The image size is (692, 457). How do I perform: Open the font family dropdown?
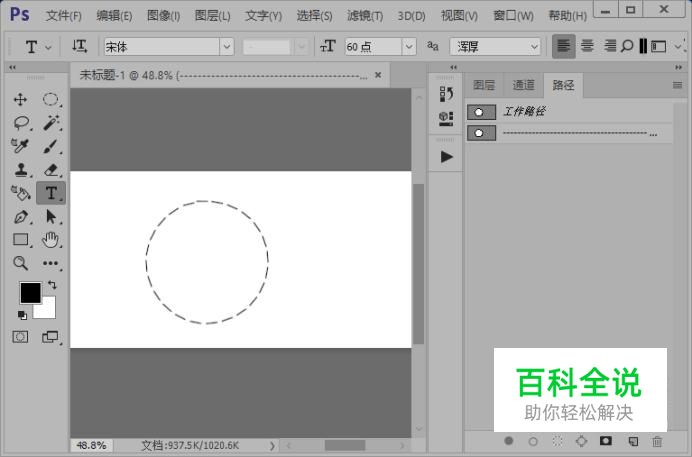226,47
